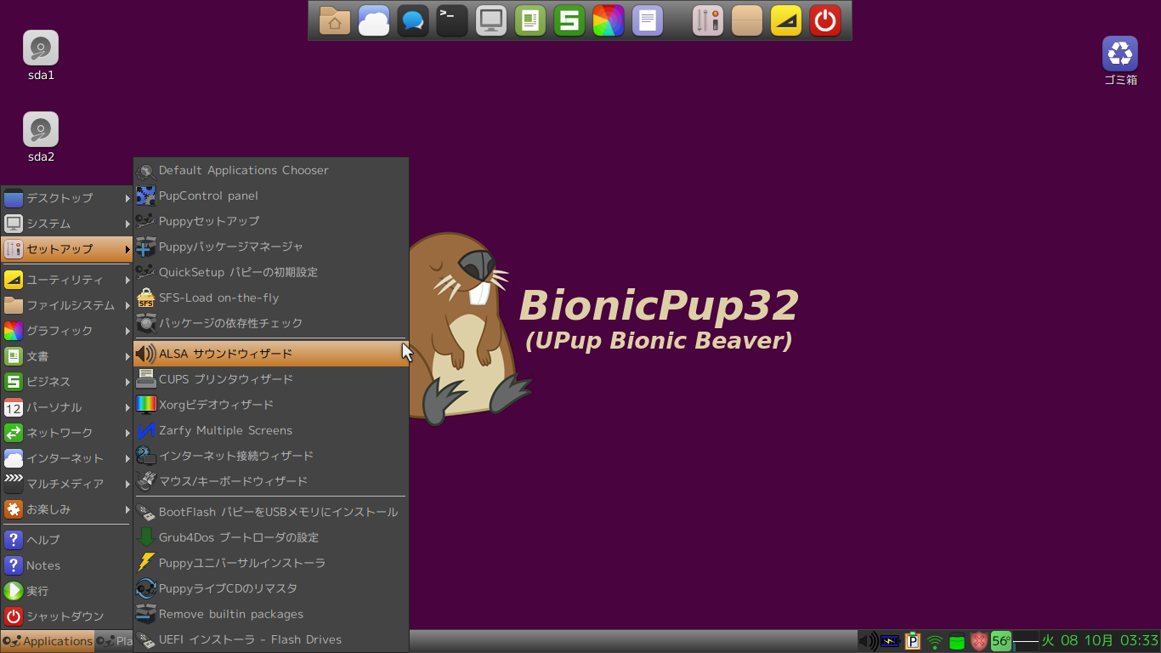Launch the terminal dock icon
1161x653 pixels.
click(x=452, y=21)
